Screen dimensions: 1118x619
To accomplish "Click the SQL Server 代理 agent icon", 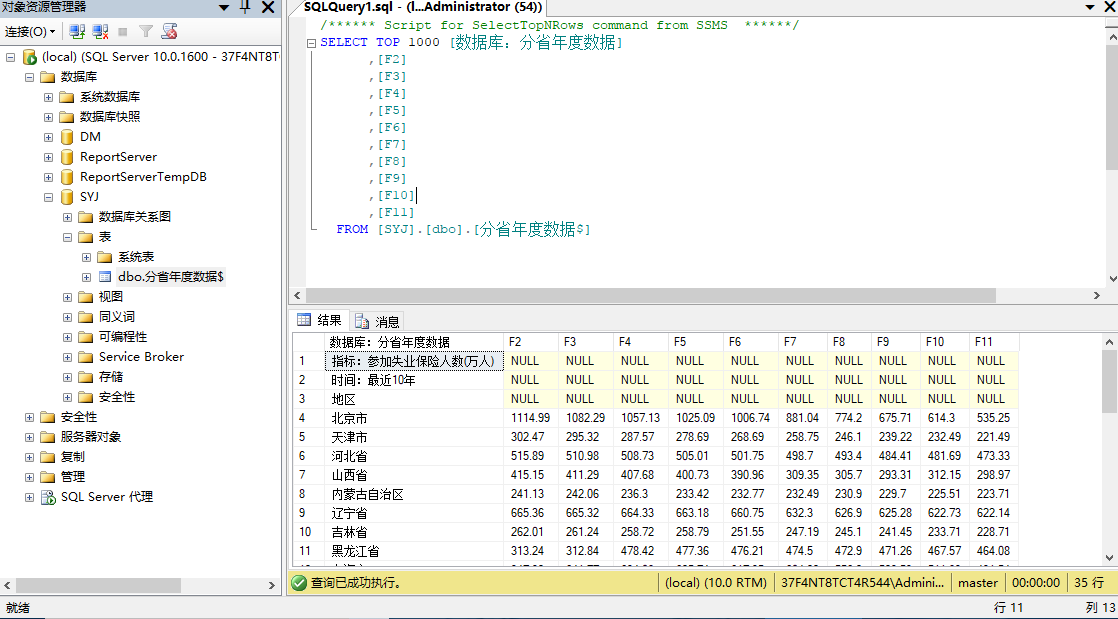I will tap(48, 497).
